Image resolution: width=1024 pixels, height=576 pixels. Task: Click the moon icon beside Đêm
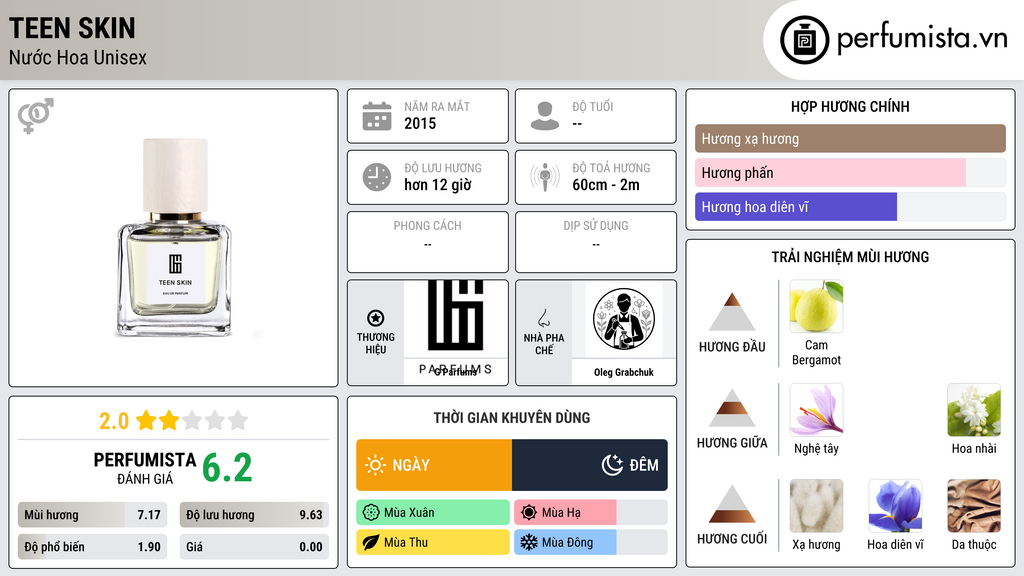point(612,465)
